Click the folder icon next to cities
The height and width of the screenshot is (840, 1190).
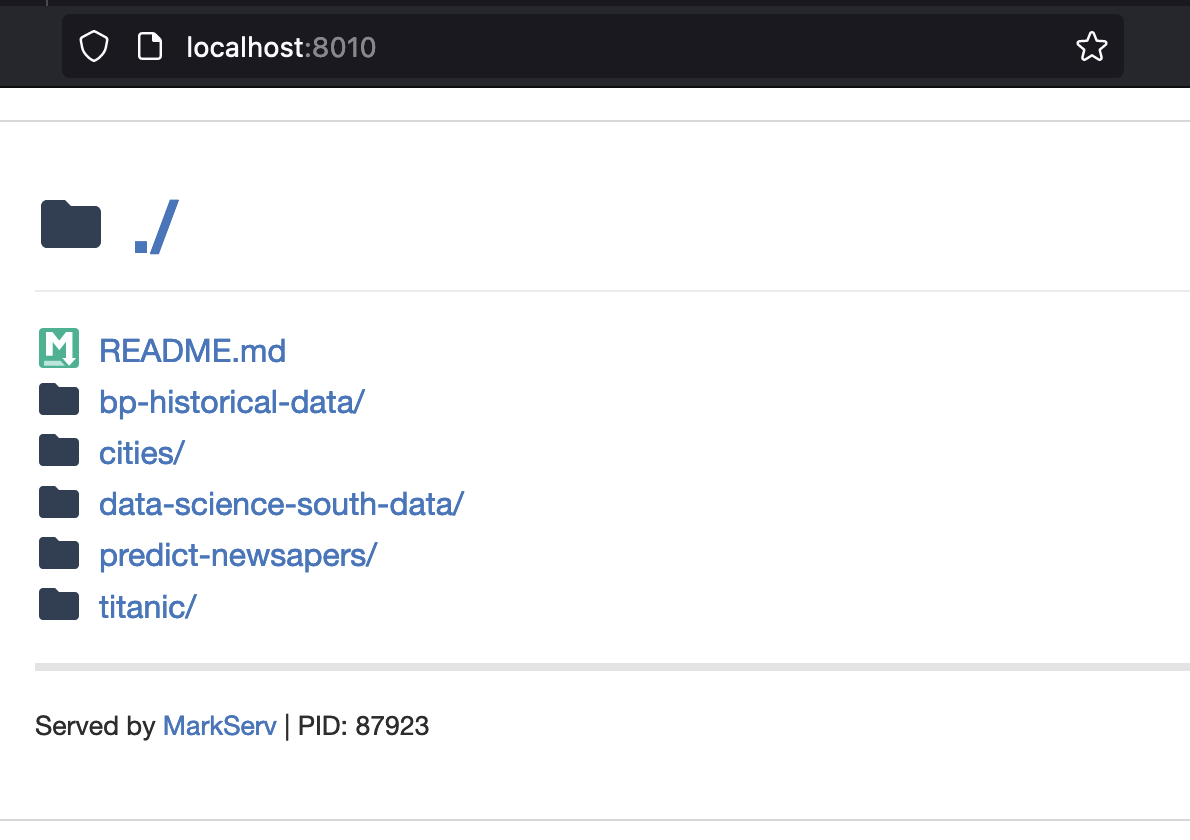pos(59,451)
